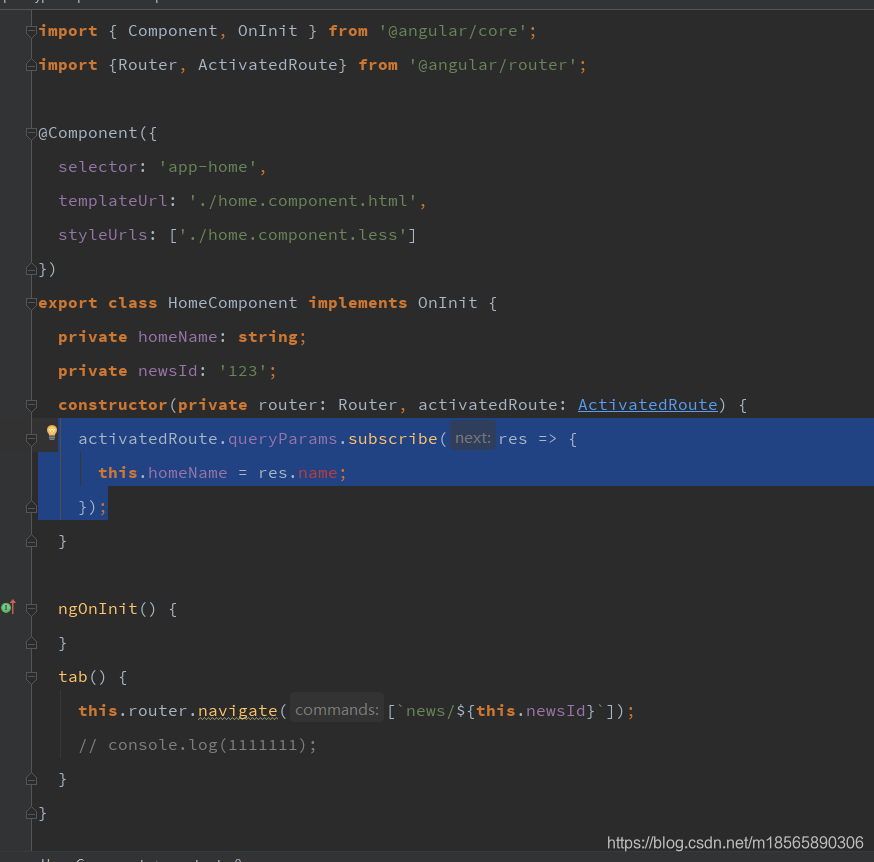874x862 pixels.
Task: Click the HomeComponent class name
Action: pyautogui.click(x=232, y=303)
